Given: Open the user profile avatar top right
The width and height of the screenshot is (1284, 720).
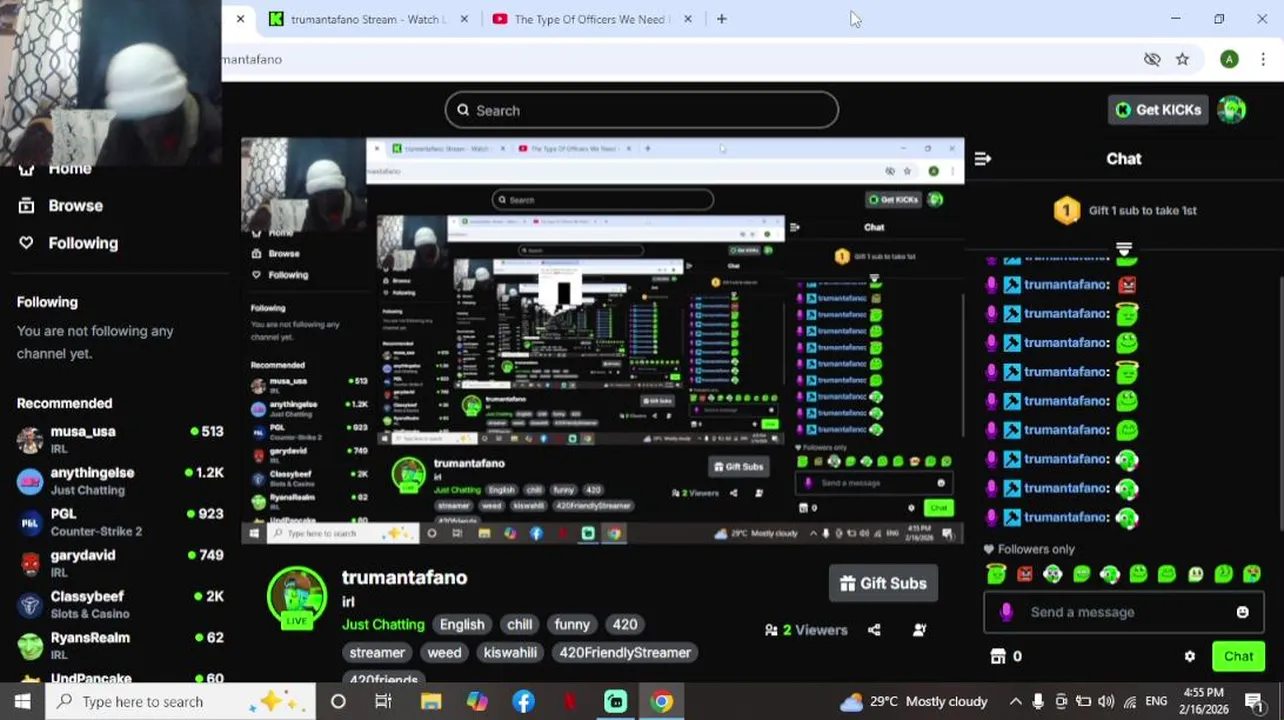Looking at the screenshot, I should point(1231,110).
